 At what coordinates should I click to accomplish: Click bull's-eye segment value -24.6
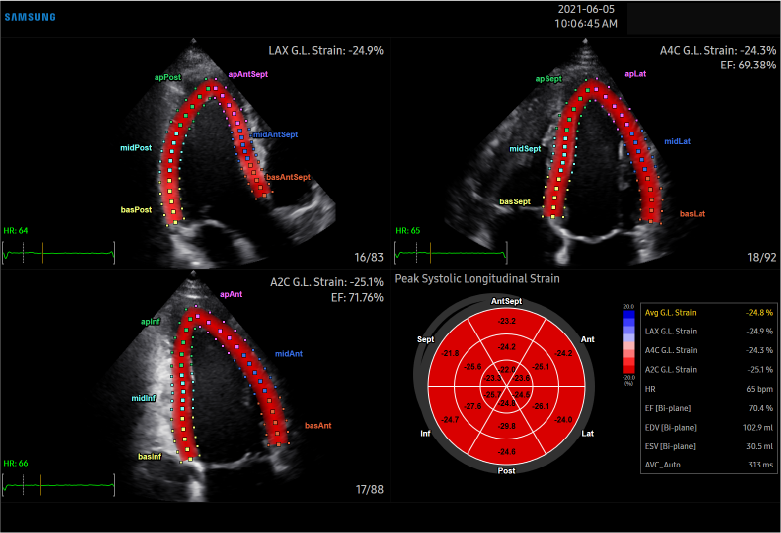507,452
